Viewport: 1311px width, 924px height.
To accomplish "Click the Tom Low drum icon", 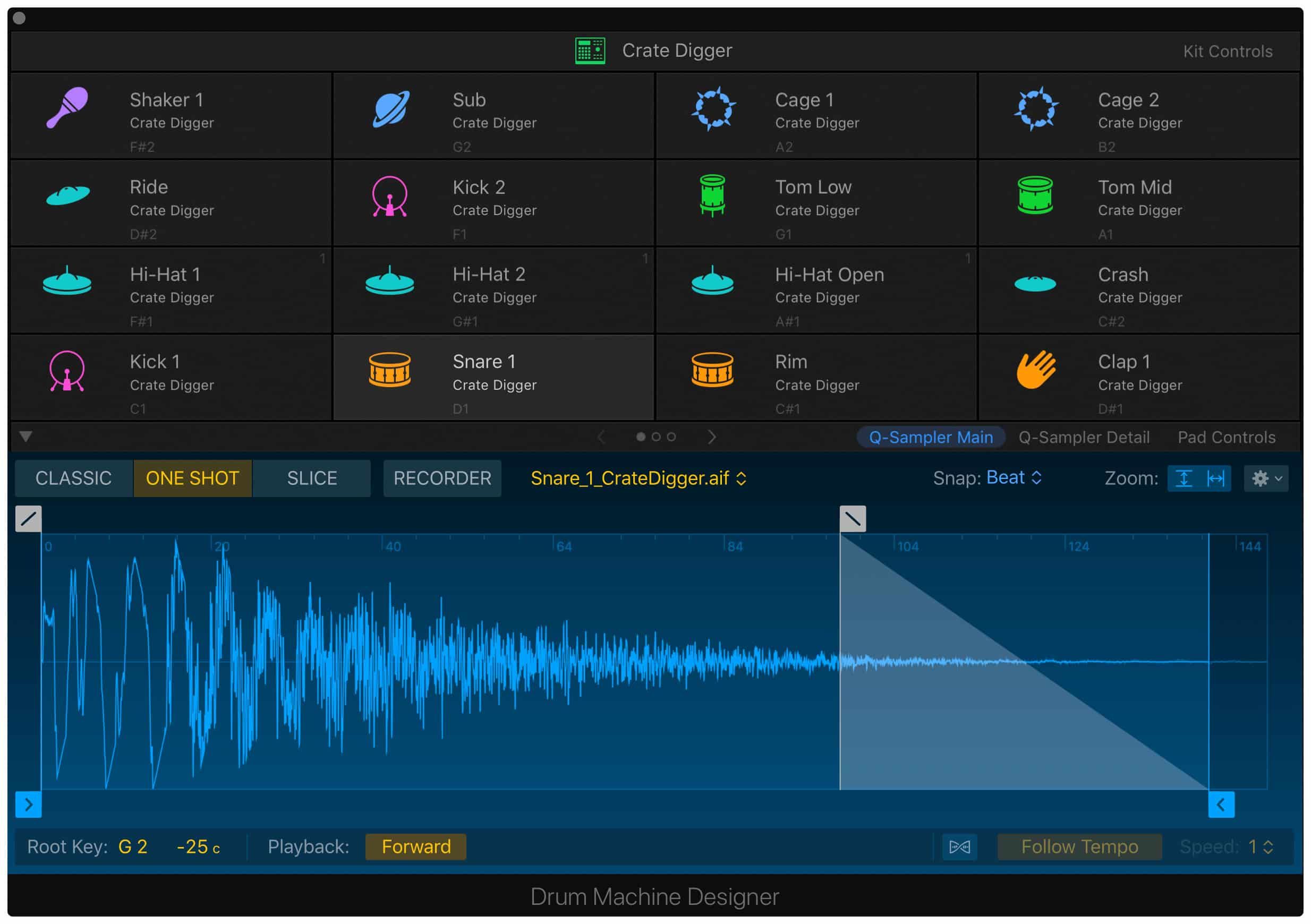I will pos(712,194).
